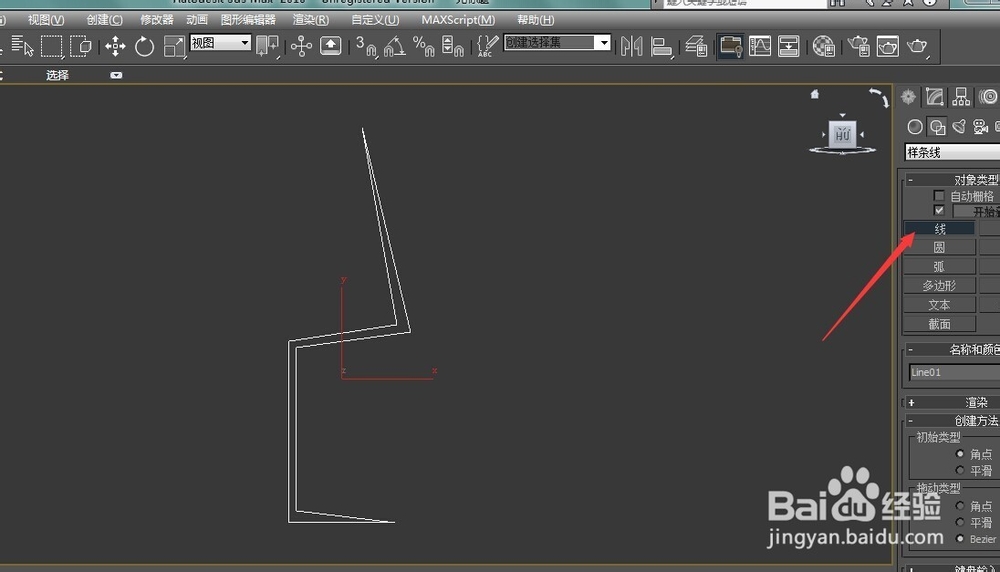The image size is (1000, 572).
Task: Select the Bezier drag type radio
Action: 960,539
